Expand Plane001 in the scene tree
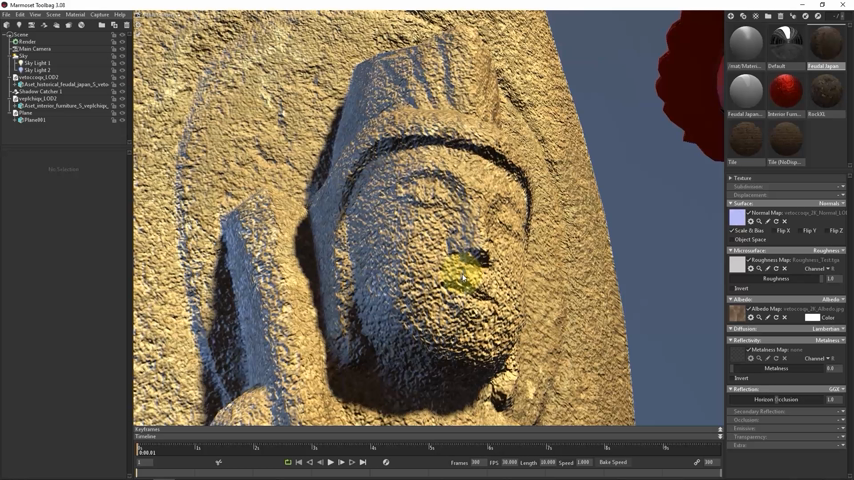854x480 pixels. click(15, 120)
